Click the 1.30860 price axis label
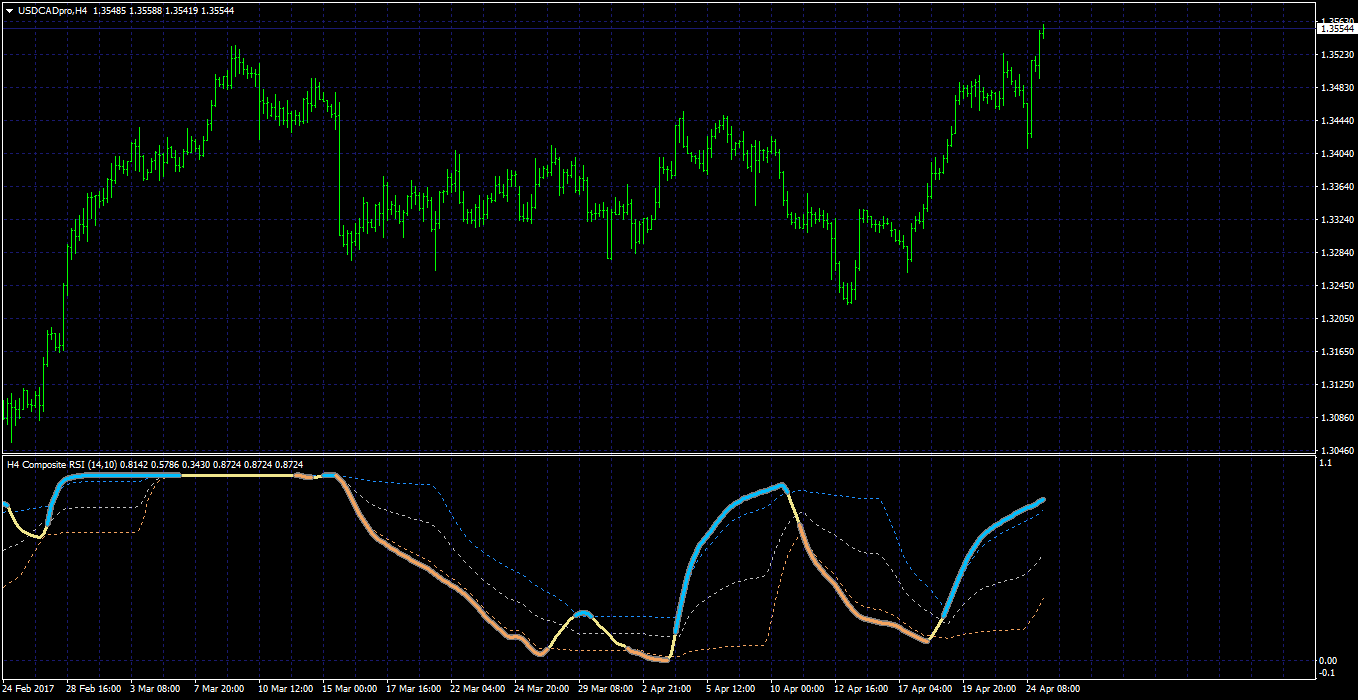1358x700 pixels. coord(1336,418)
